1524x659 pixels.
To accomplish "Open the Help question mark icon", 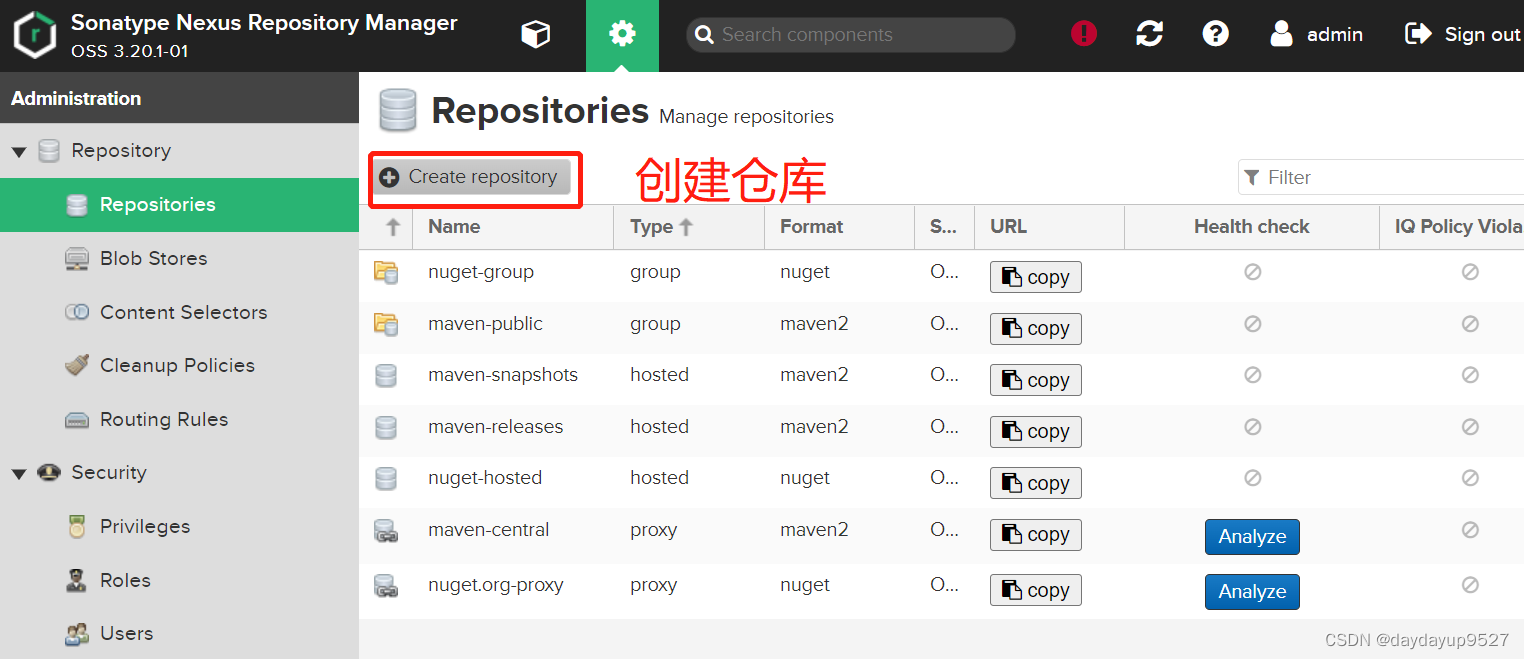I will [1215, 34].
